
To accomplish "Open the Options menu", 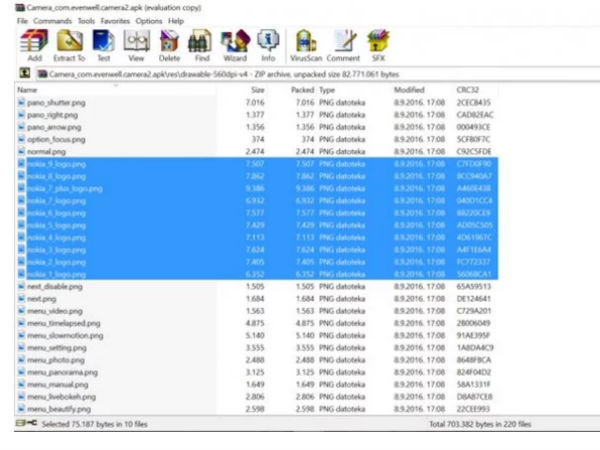I will click(x=149, y=20).
